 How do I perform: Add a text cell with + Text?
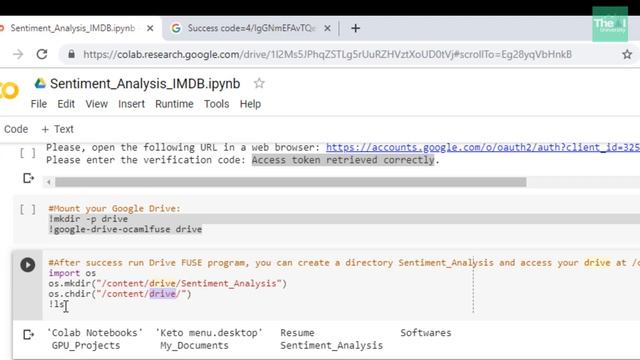(58, 129)
